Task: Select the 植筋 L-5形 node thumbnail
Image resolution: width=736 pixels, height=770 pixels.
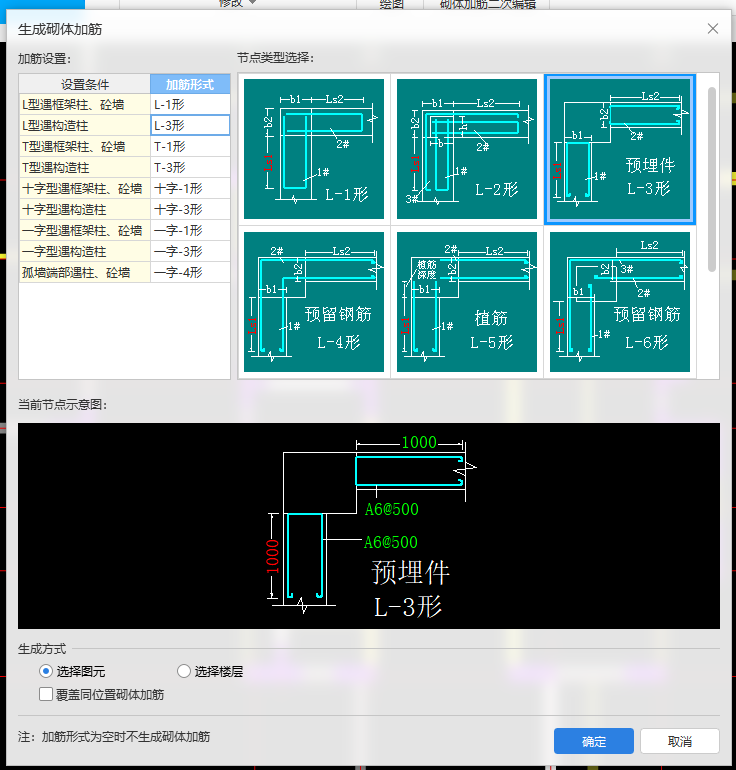Action: [466, 302]
